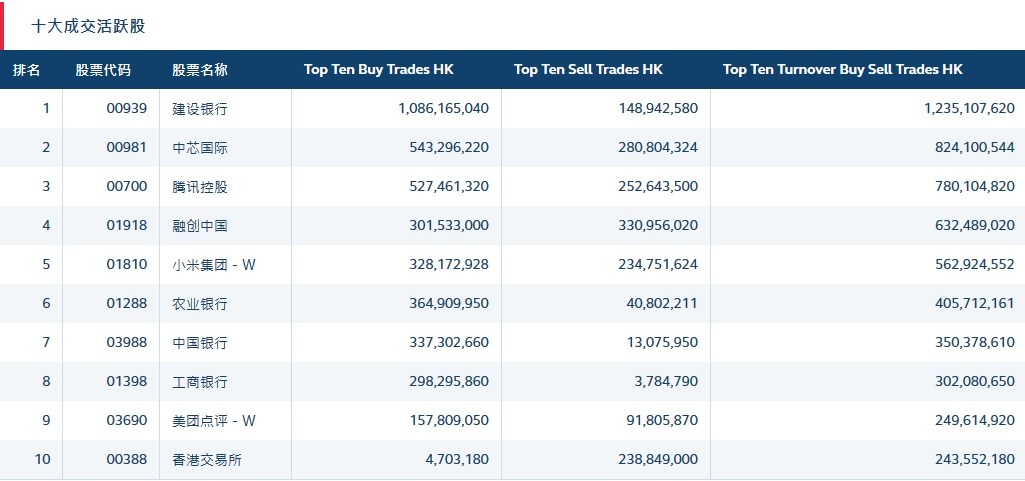Viewport: 1025px width, 481px height.
Task: Sort by Top Ten Sell Trades HK
Action: (x=588, y=70)
